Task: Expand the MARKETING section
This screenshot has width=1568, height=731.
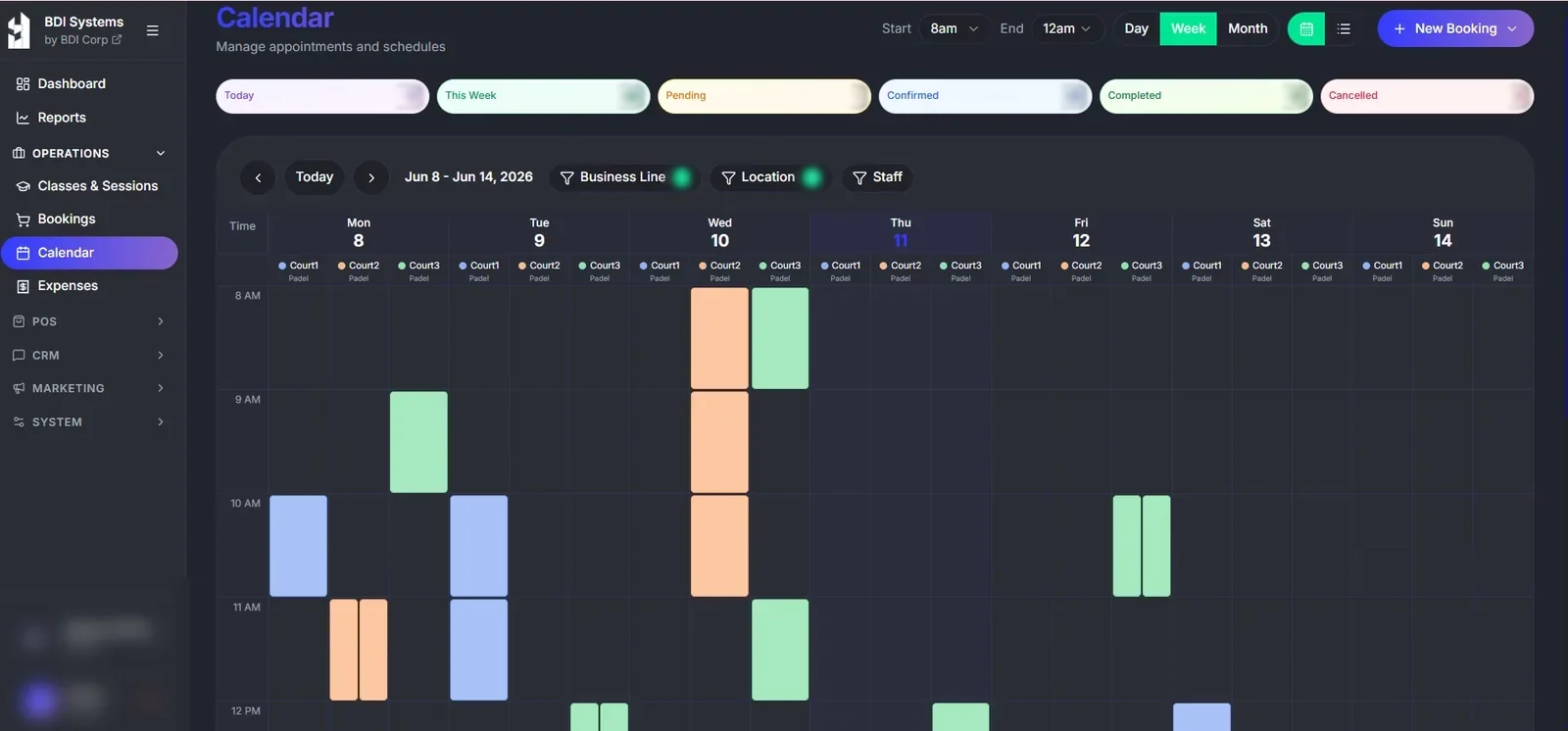Action: [89, 388]
